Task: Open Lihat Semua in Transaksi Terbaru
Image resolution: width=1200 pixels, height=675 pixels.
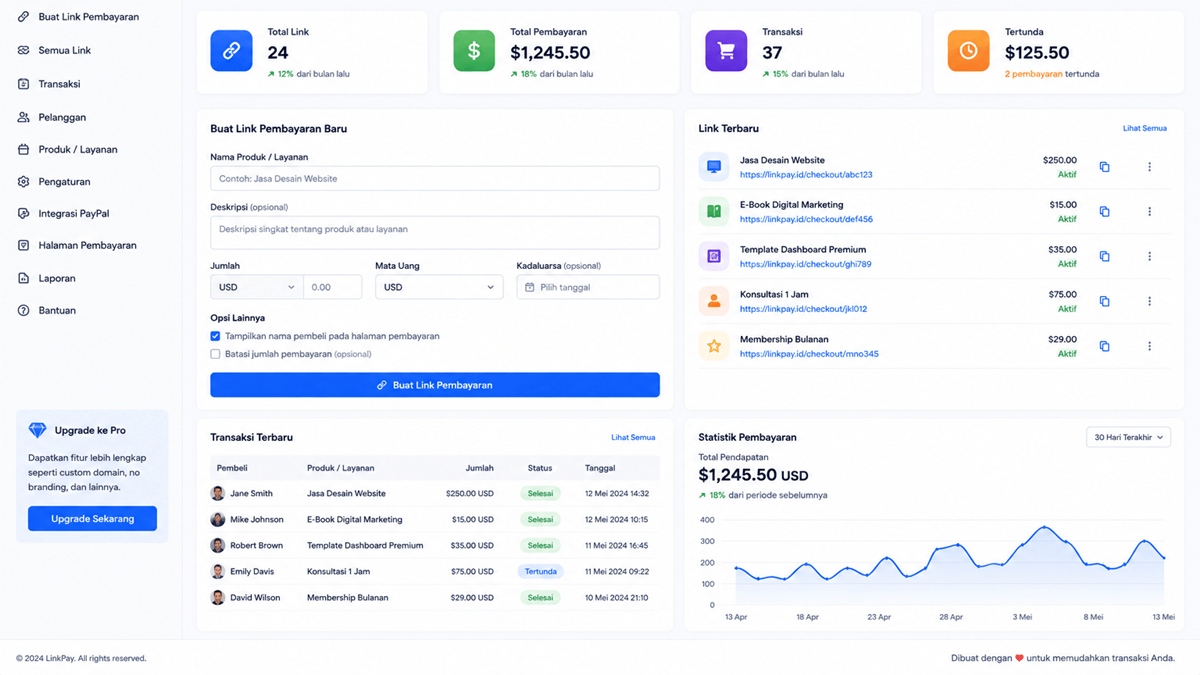Action: pyautogui.click(x=633, y=437)
